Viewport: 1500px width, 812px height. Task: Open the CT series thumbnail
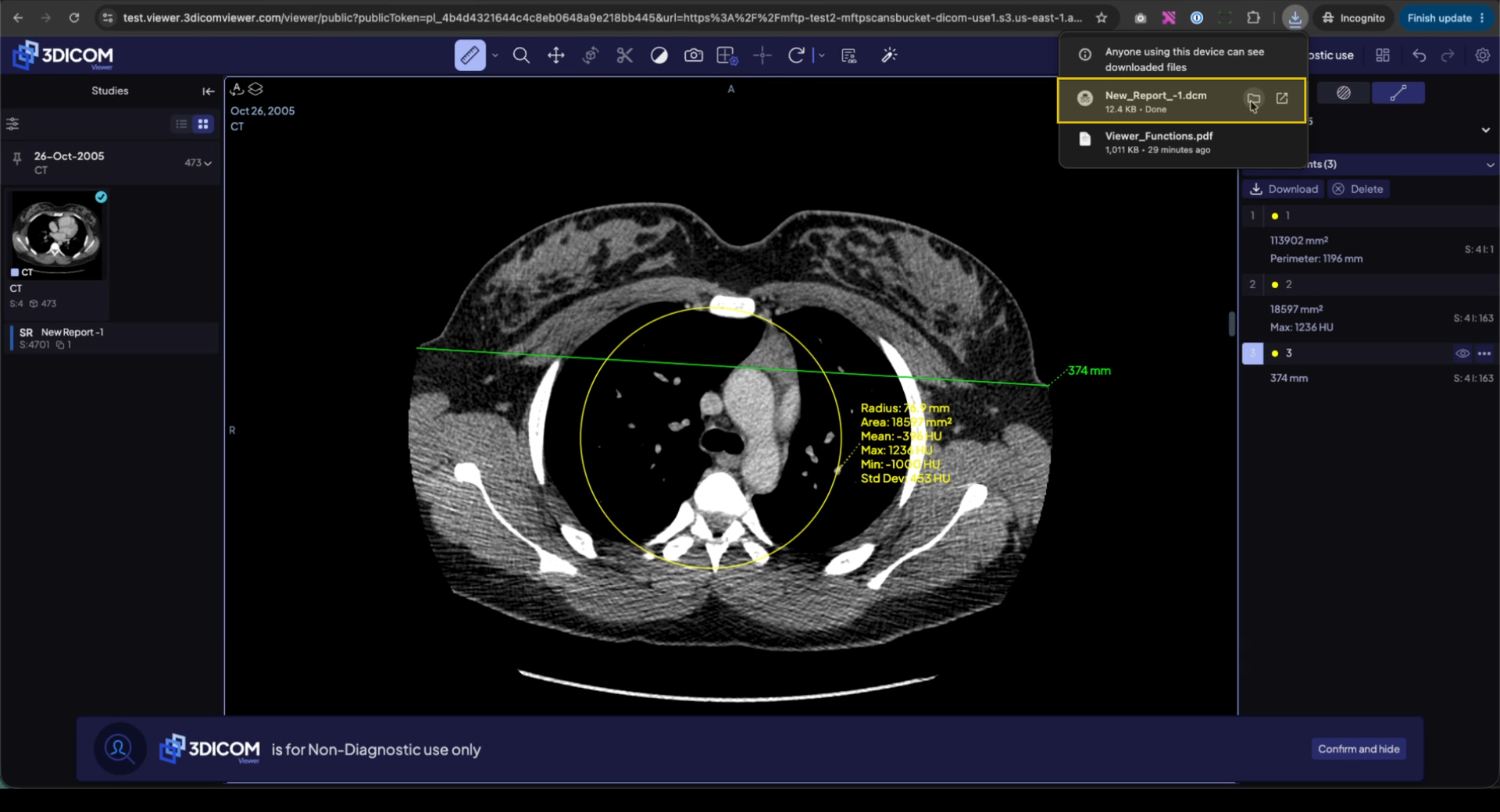click(56, 235)
